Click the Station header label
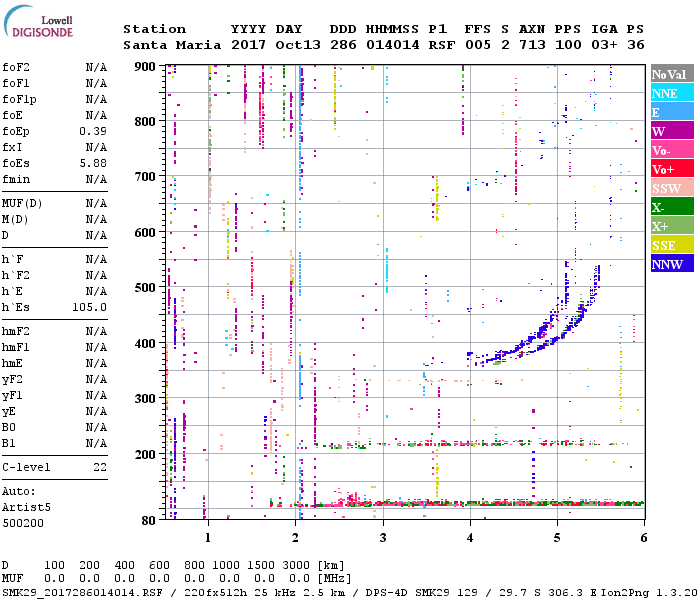 pos(154,29)
